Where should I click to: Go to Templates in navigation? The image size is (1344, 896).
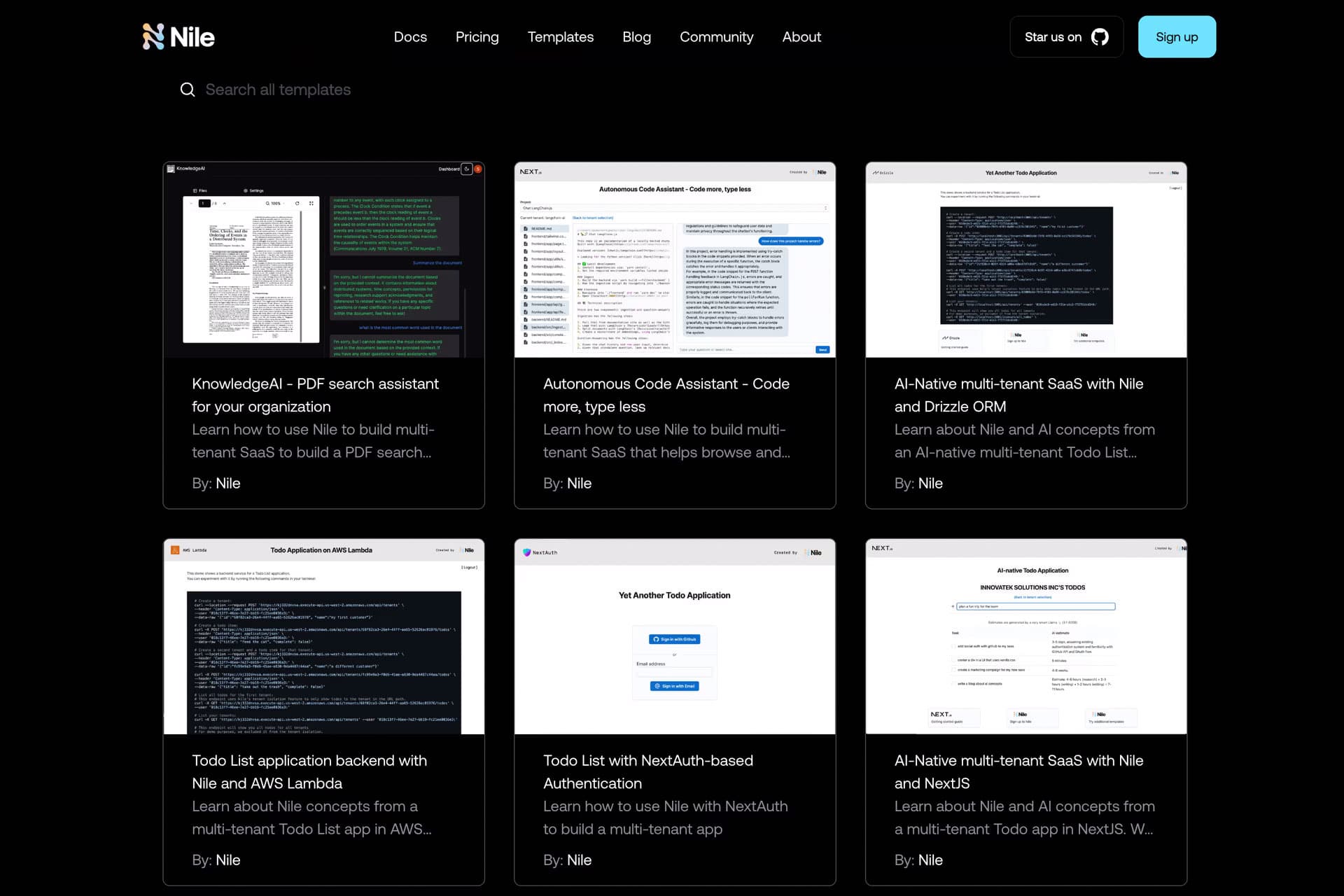(x=560, y=37)
